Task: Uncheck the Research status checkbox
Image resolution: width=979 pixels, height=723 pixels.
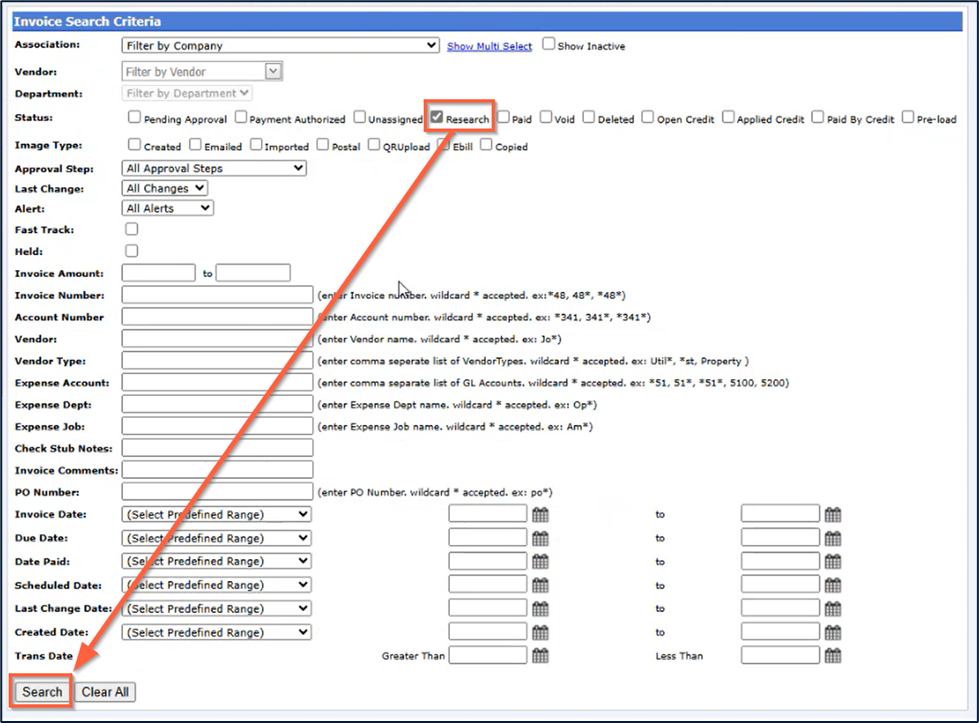Action: [436, 117]
